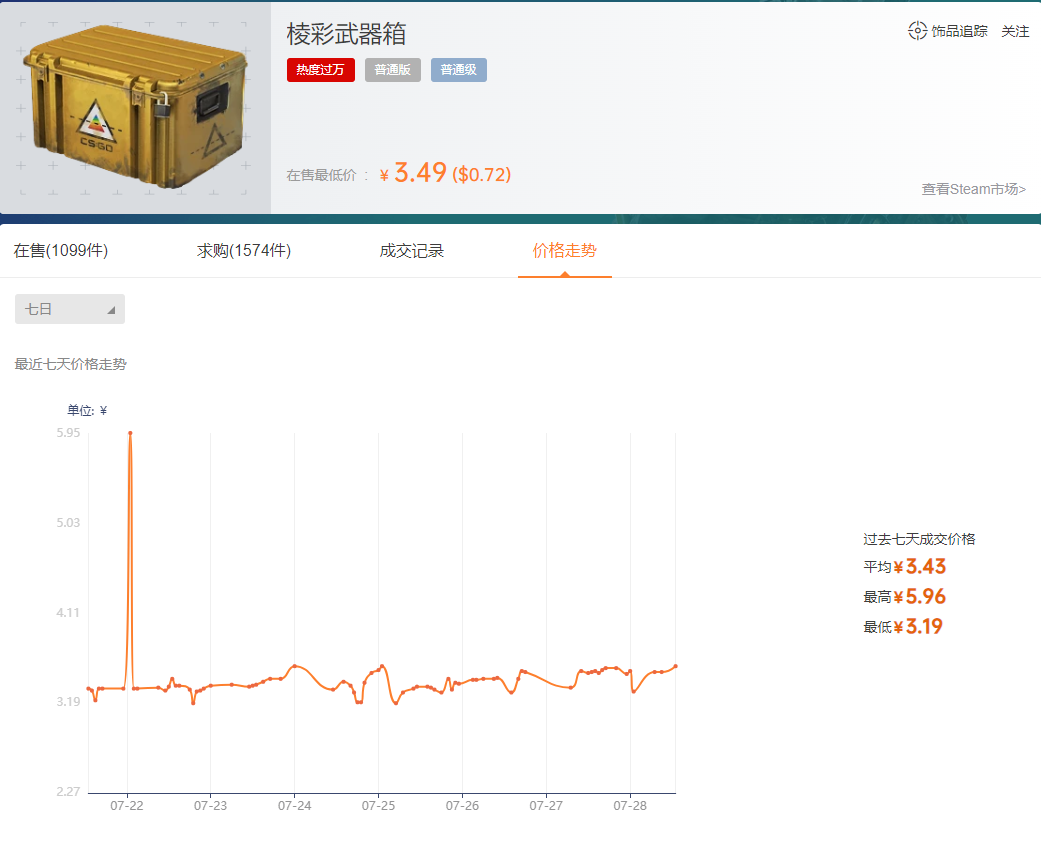This screenshot has height=846, width=1041.
Task: Click the orange price spike on chart
Action: click(x=130, y=435)
